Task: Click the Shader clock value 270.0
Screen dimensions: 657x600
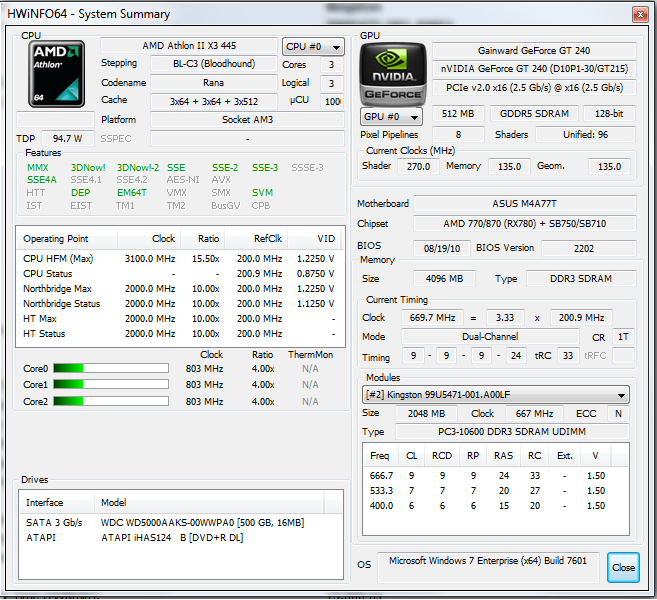Action: 418,166
